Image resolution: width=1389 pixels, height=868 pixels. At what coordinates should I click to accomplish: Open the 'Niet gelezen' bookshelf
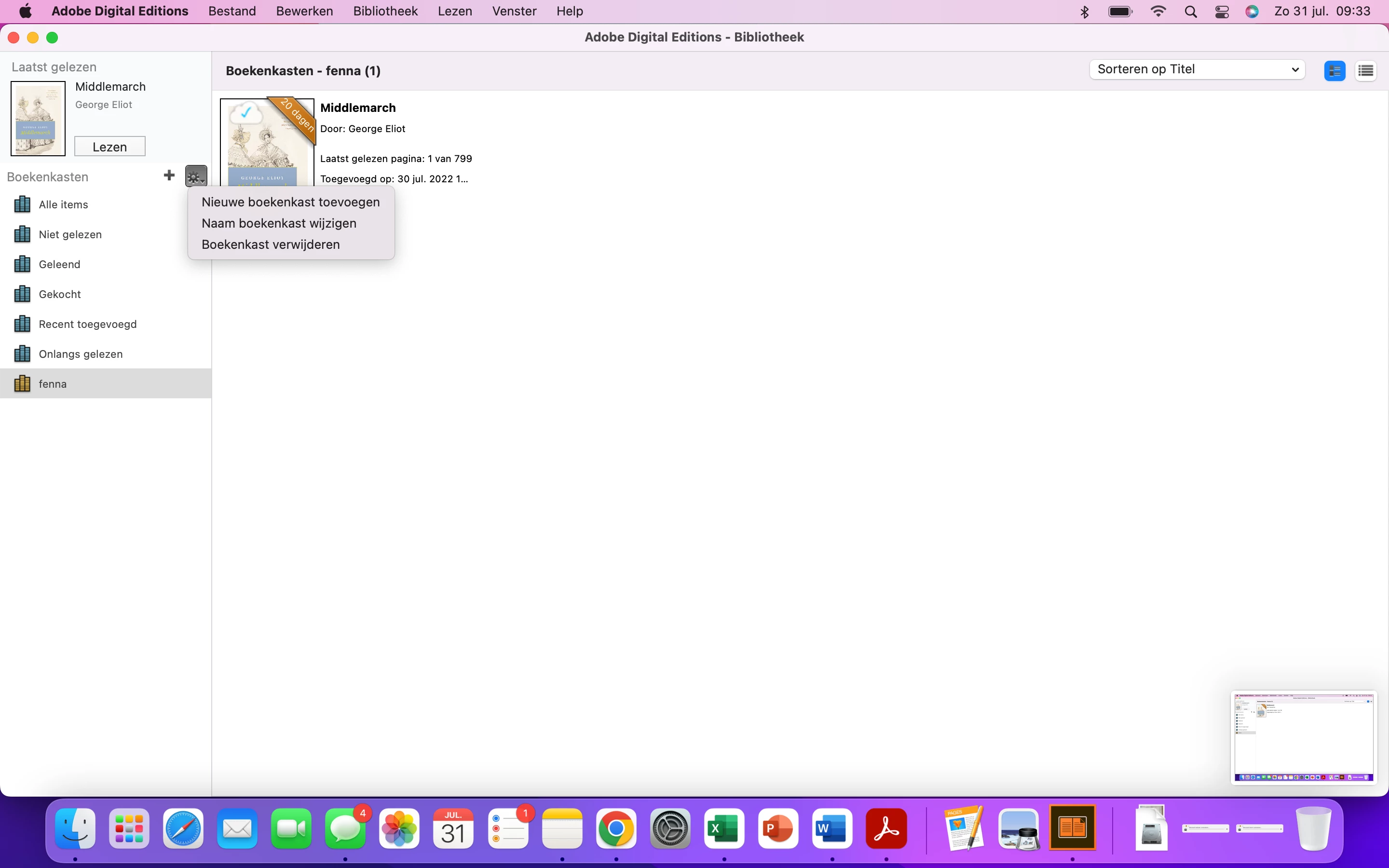(70, 235)
